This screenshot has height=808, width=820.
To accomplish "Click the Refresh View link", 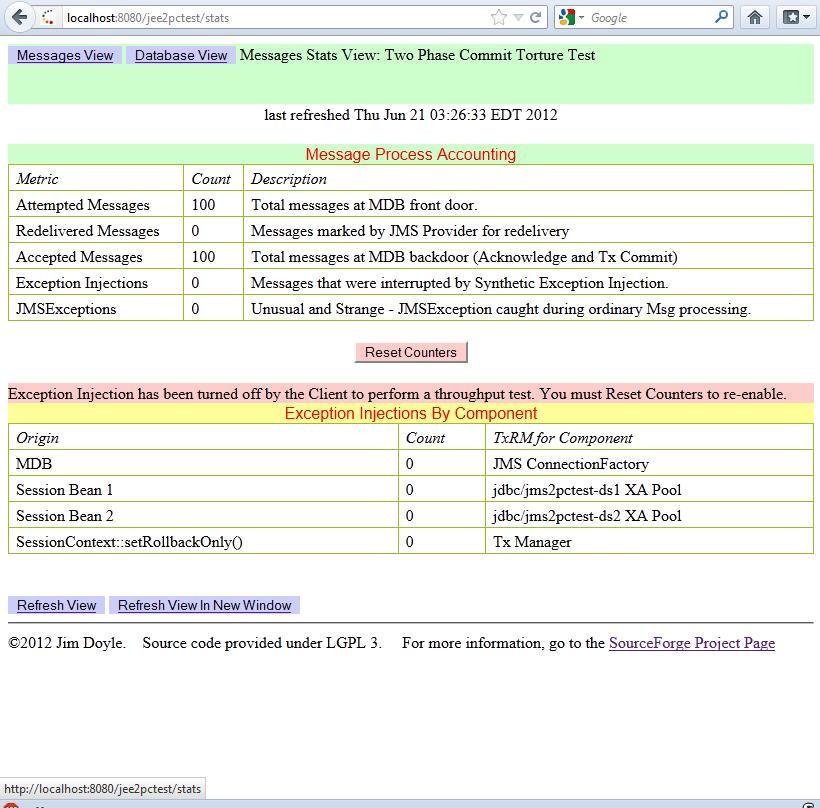I will click(55, 605).
